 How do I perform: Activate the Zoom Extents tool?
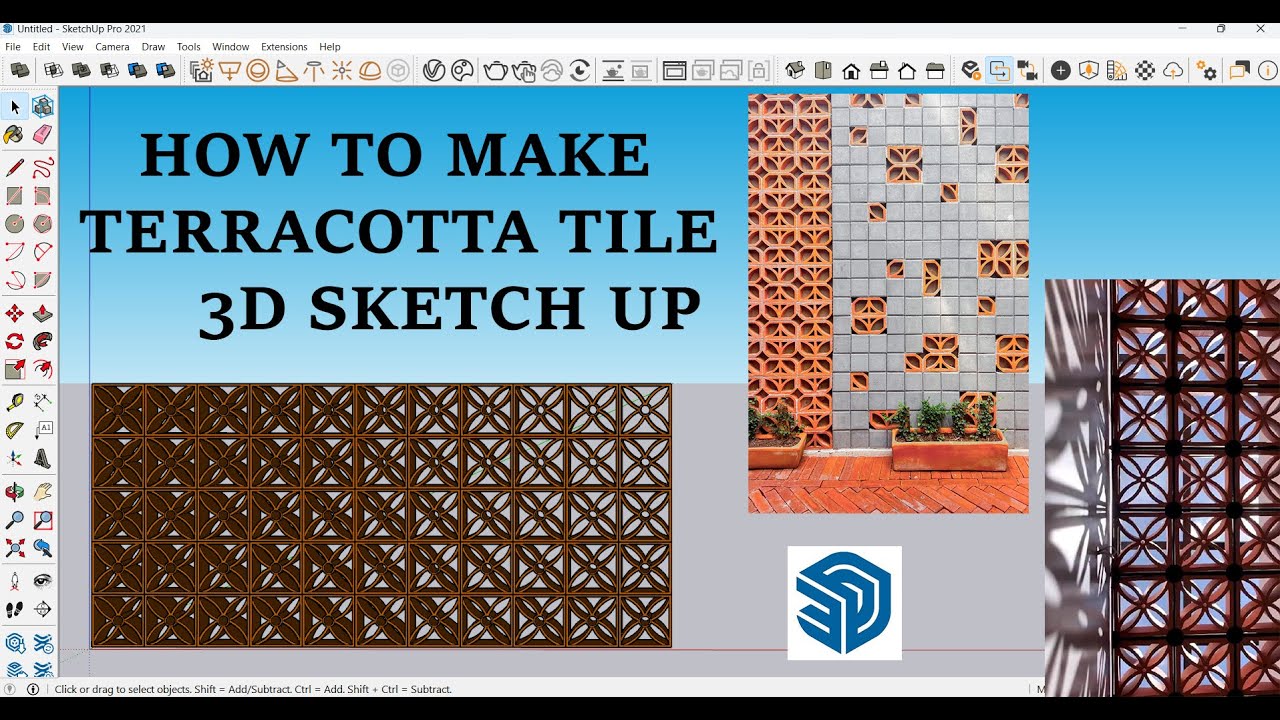point(15,548)
